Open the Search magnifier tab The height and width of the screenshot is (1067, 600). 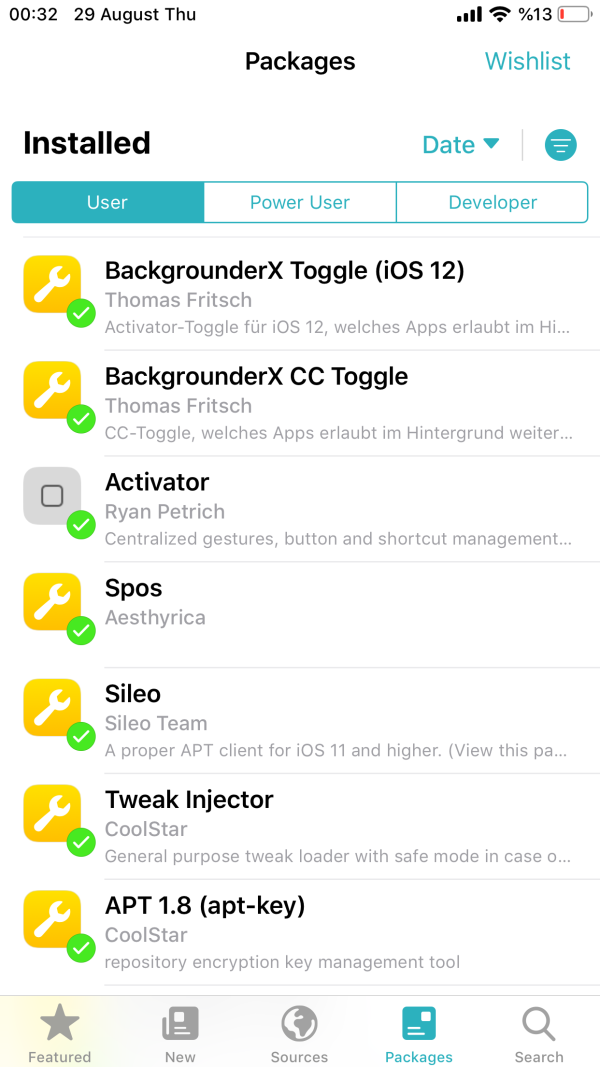[x=539, y=1034]
